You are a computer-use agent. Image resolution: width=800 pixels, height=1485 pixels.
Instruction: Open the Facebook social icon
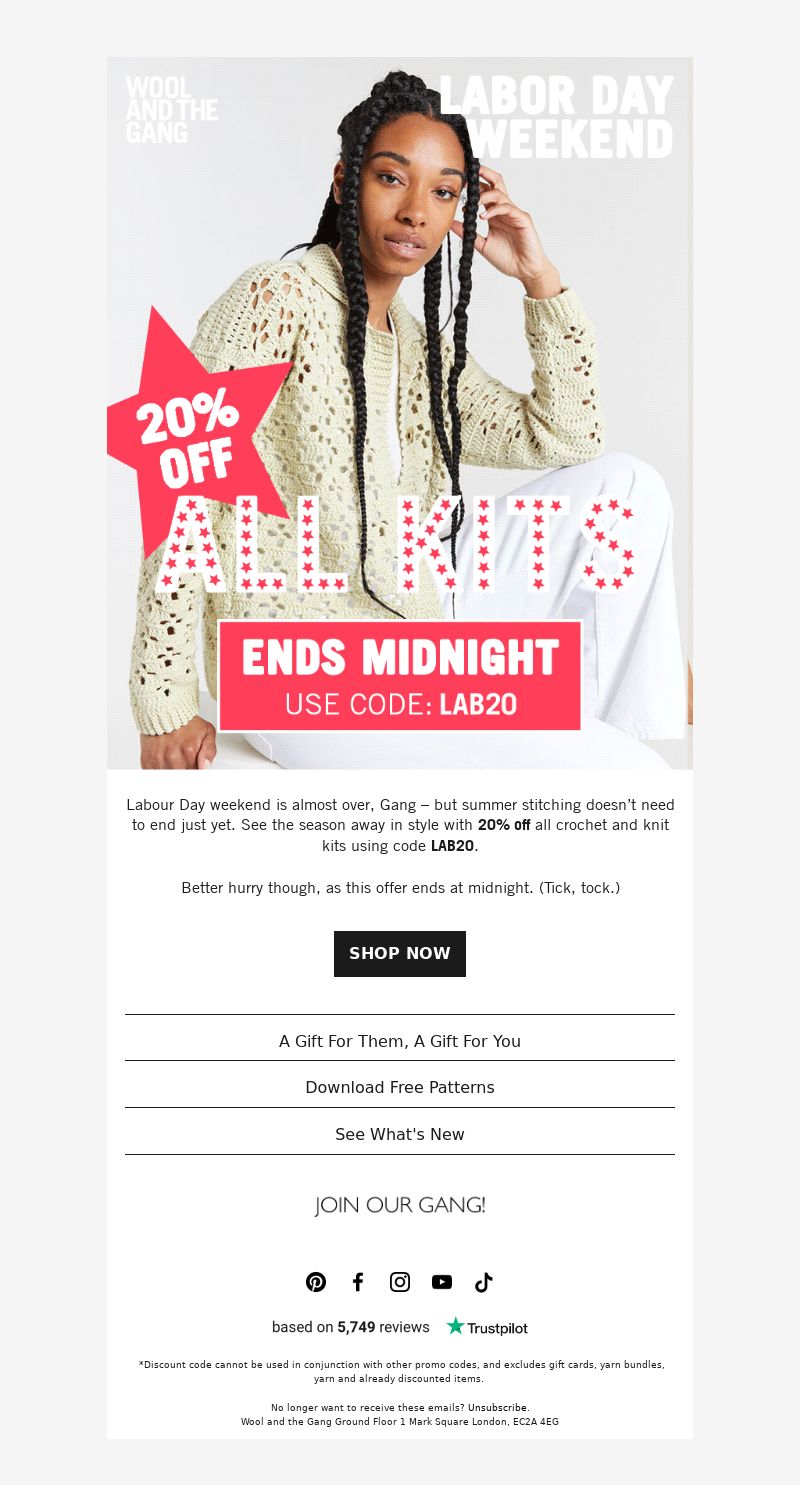(x=358, y=1282)
